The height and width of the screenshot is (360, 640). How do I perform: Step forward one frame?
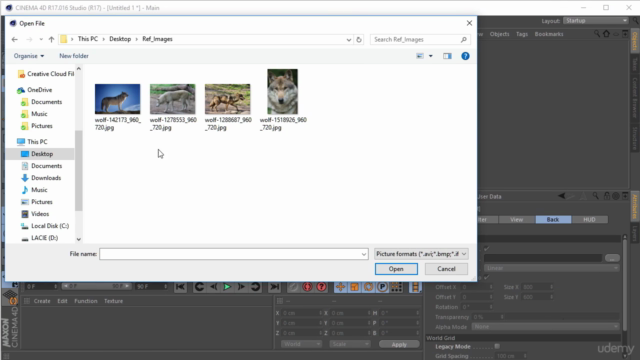tap(241, 287)
